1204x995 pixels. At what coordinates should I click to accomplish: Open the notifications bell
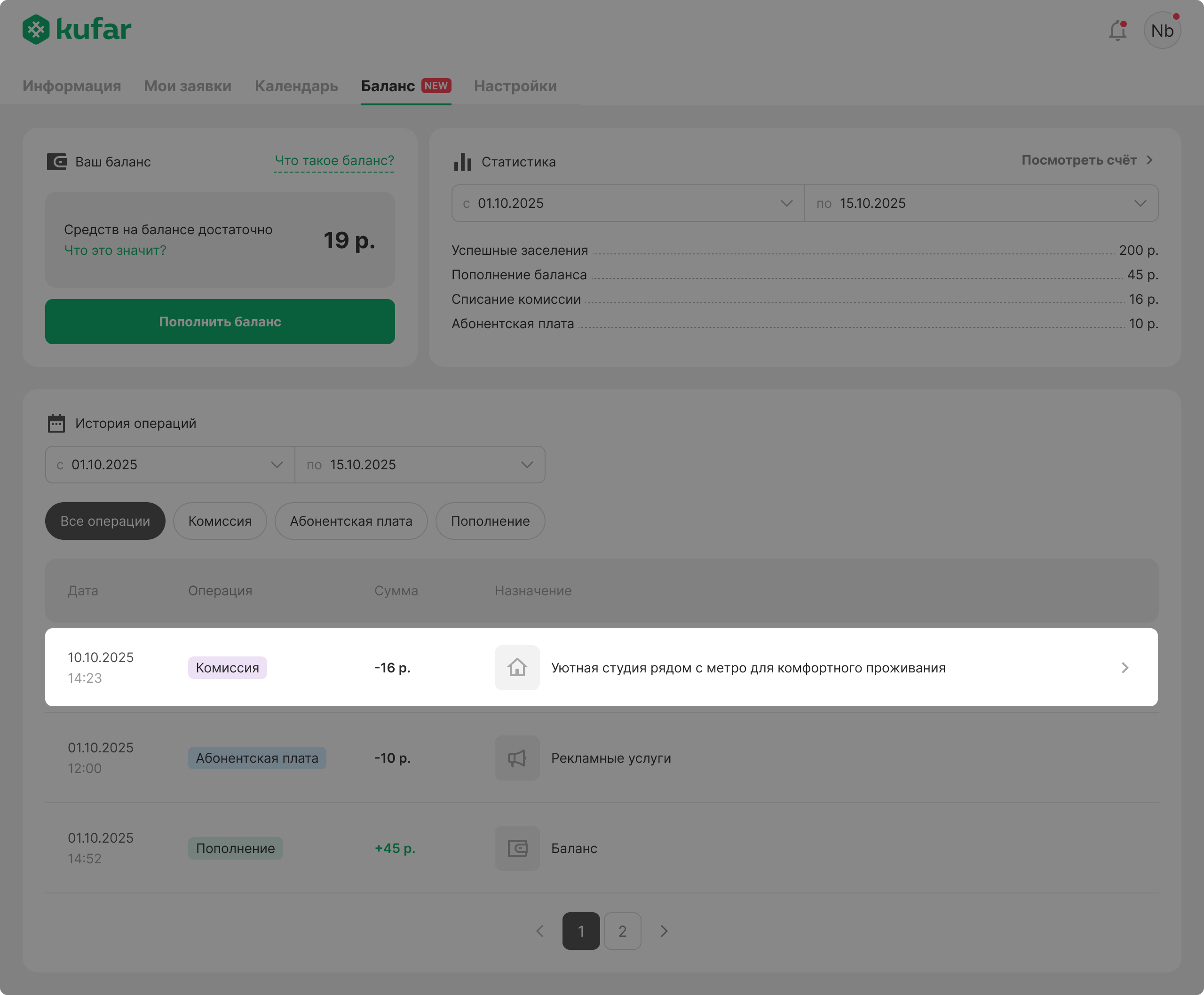coord(1117,31)
